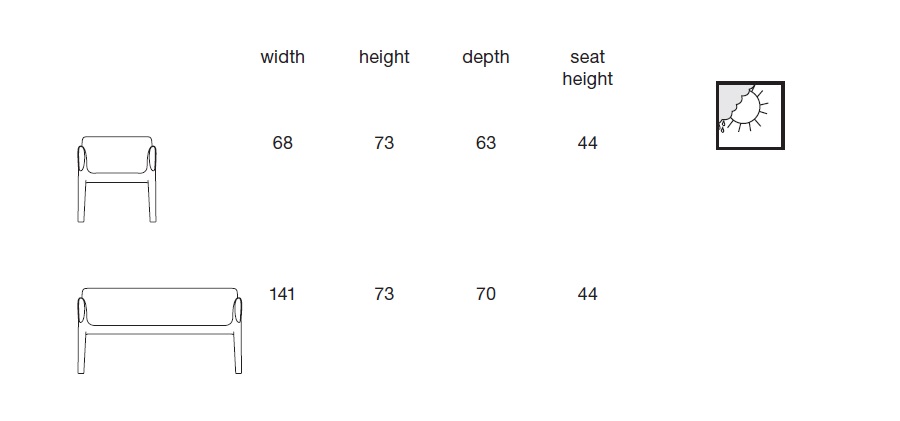
Task: Select the armchair line drawing
Action: tap(117, 179)
